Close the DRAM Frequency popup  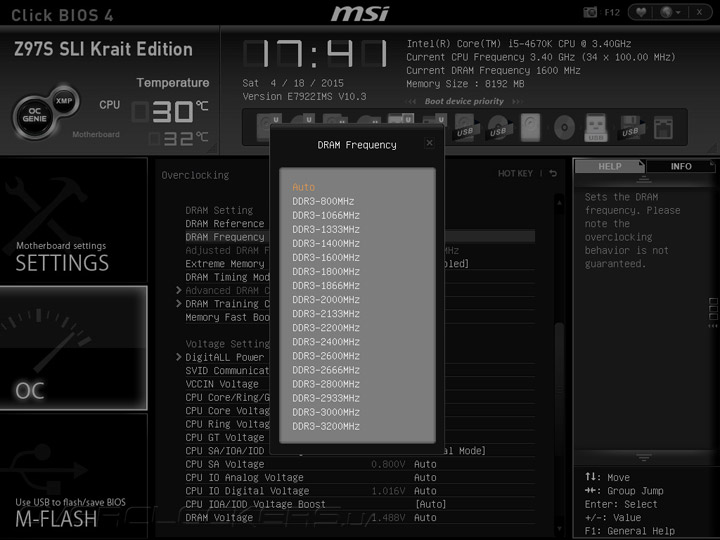(429, 143)
